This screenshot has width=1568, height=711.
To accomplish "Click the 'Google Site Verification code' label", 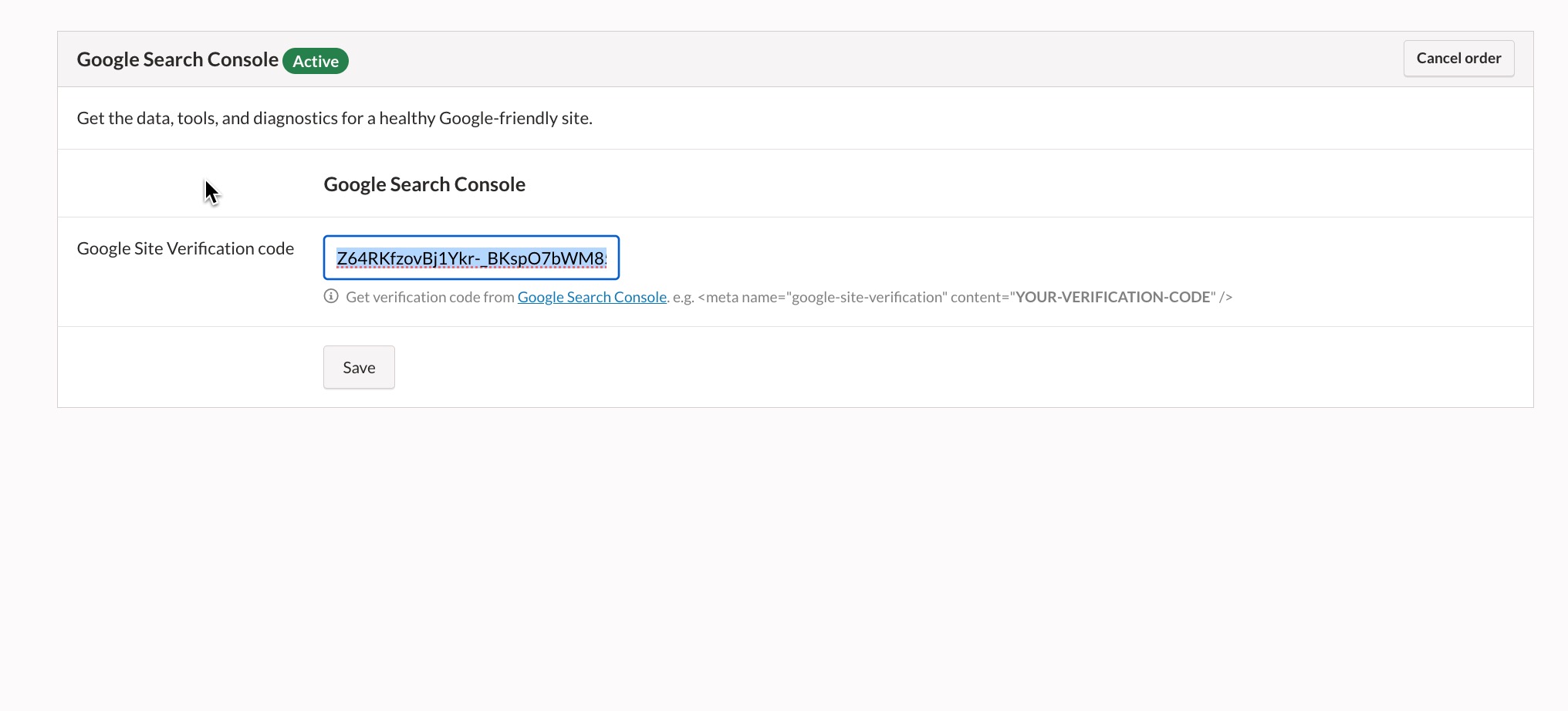I will [x=185, y=248].
